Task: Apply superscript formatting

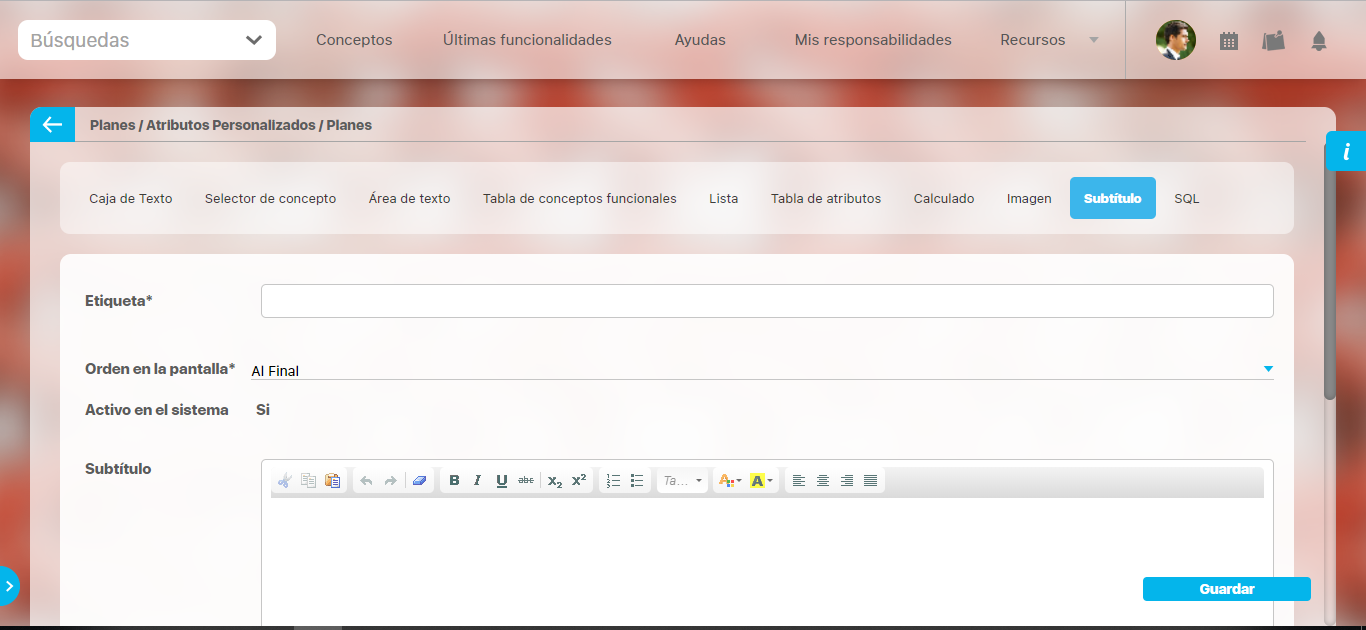Action: pyautogui.click(x=579, y=481)
